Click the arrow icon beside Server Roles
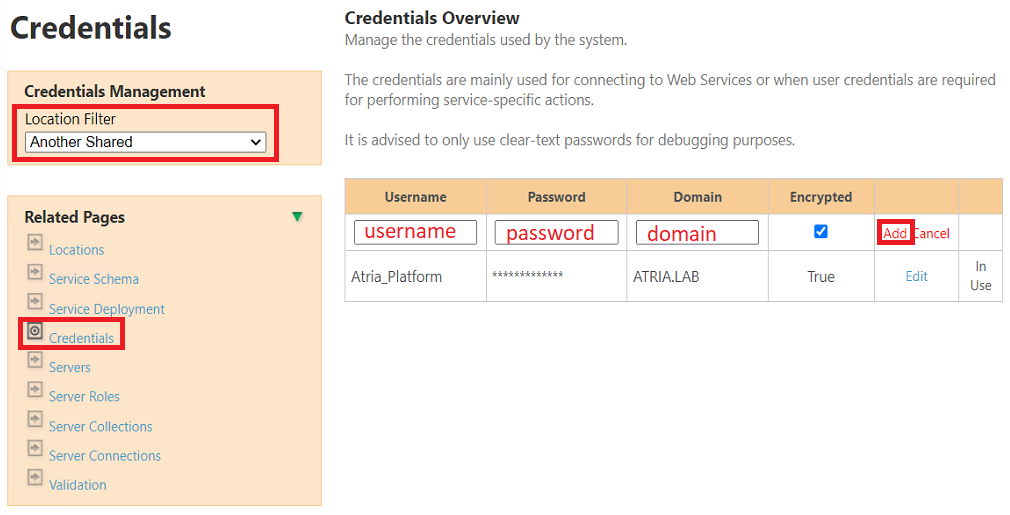The width and height of the screenshot is (1010, 515). [x=35, y=390]
